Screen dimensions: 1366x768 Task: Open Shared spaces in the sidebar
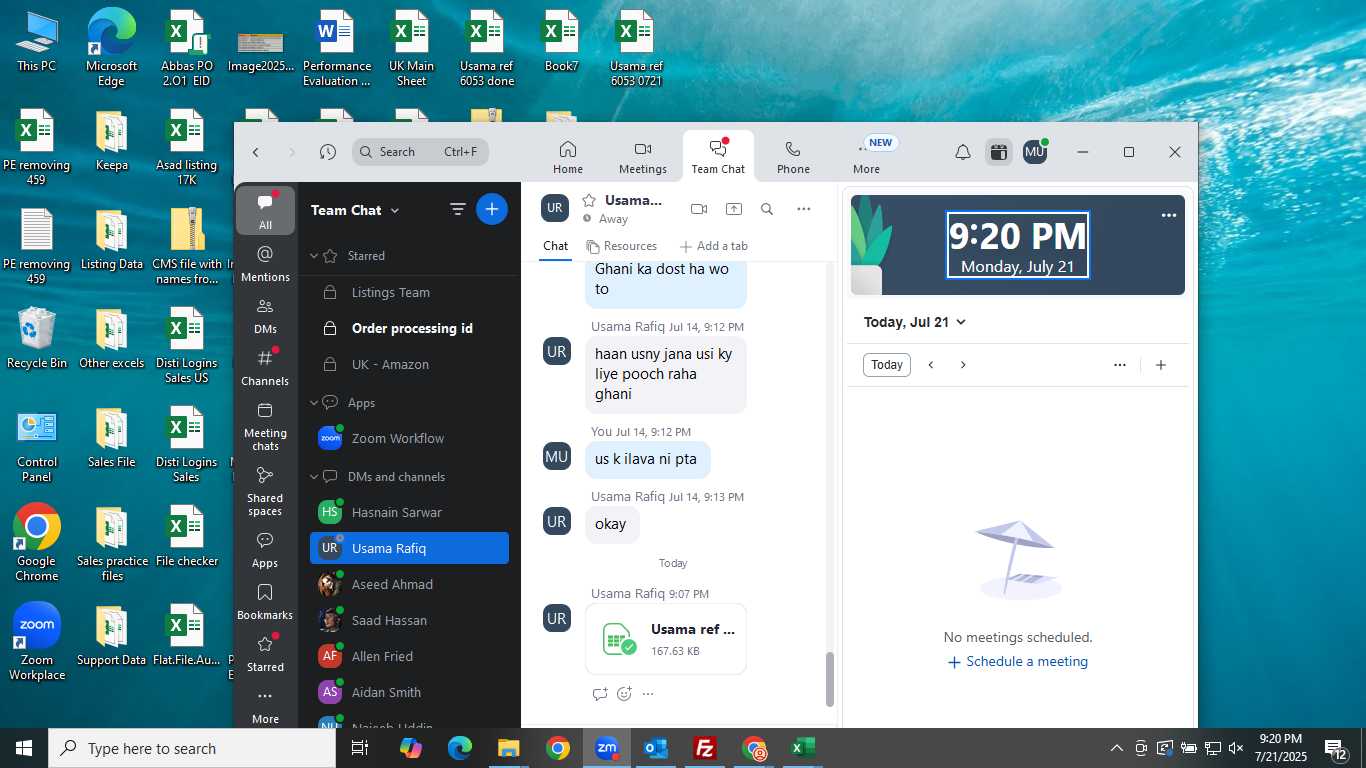click(265, 490)
